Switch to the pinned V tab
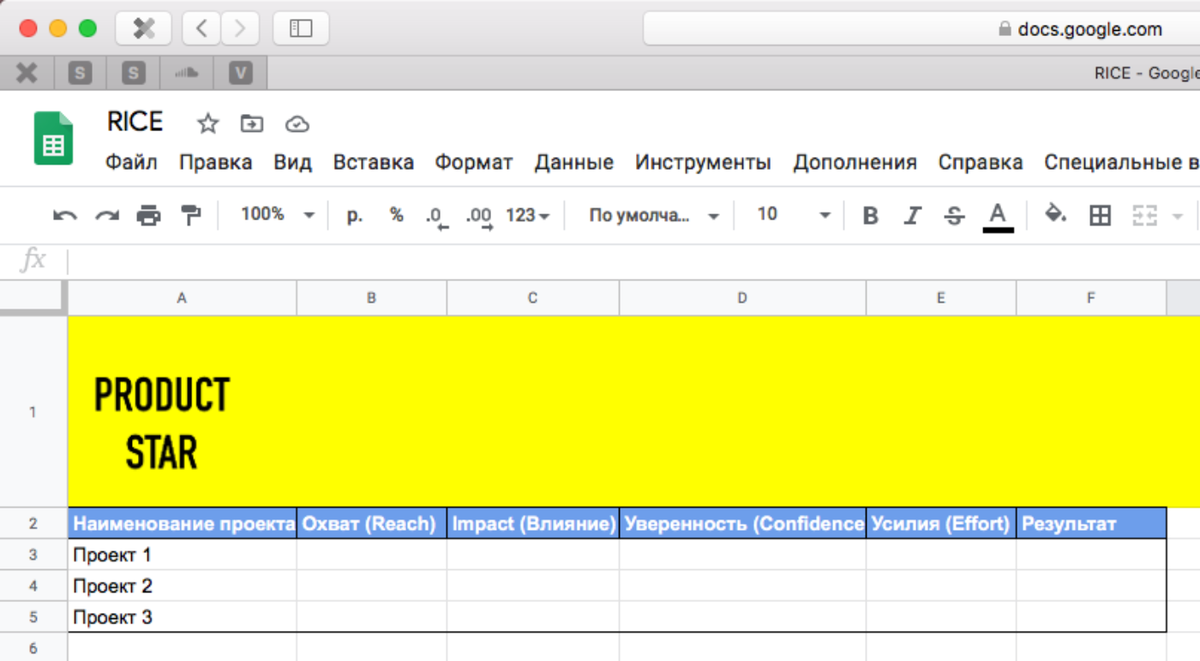 (240, 73)
